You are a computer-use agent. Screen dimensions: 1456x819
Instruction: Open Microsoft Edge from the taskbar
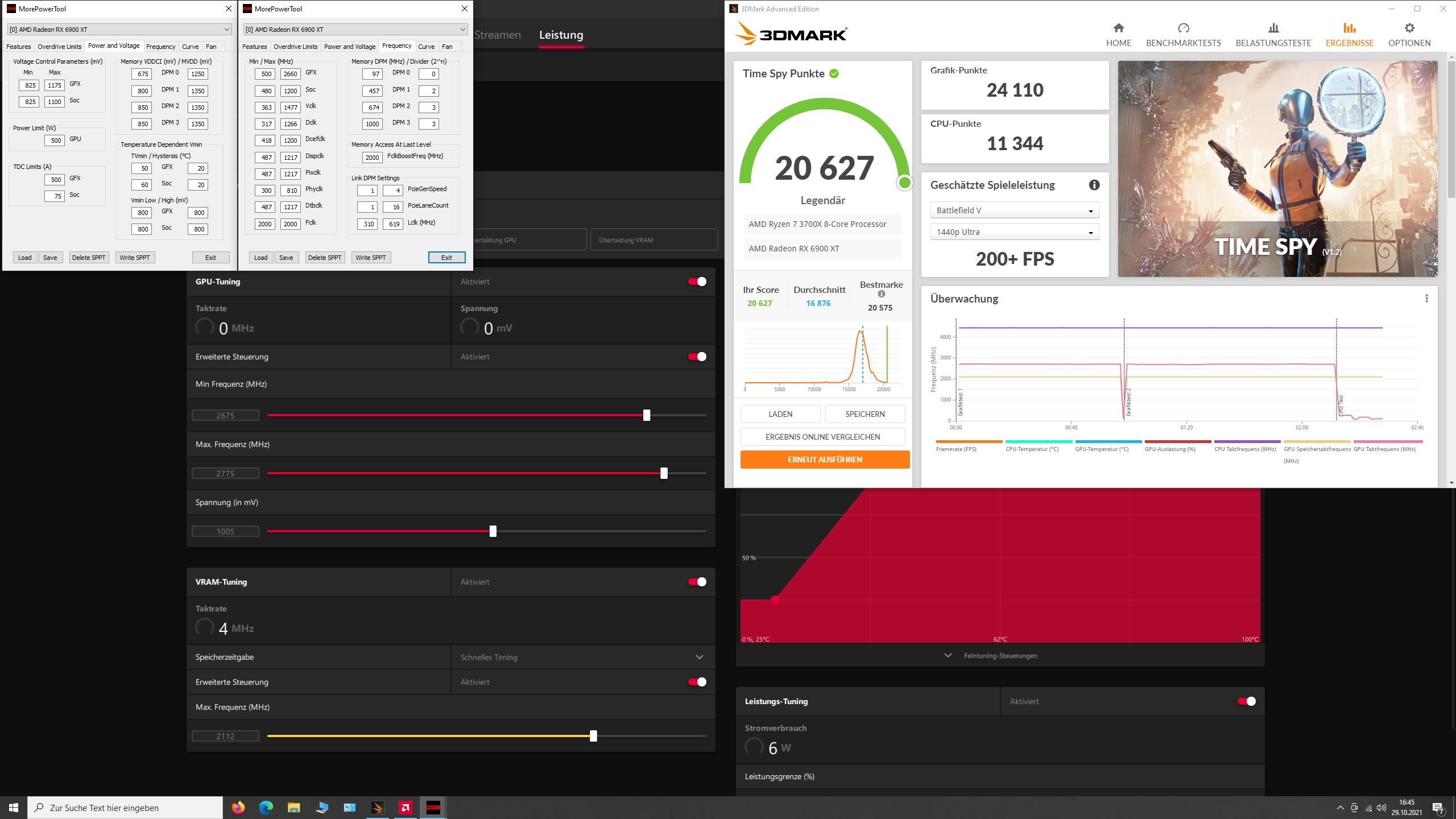click(x=266, y=808)
